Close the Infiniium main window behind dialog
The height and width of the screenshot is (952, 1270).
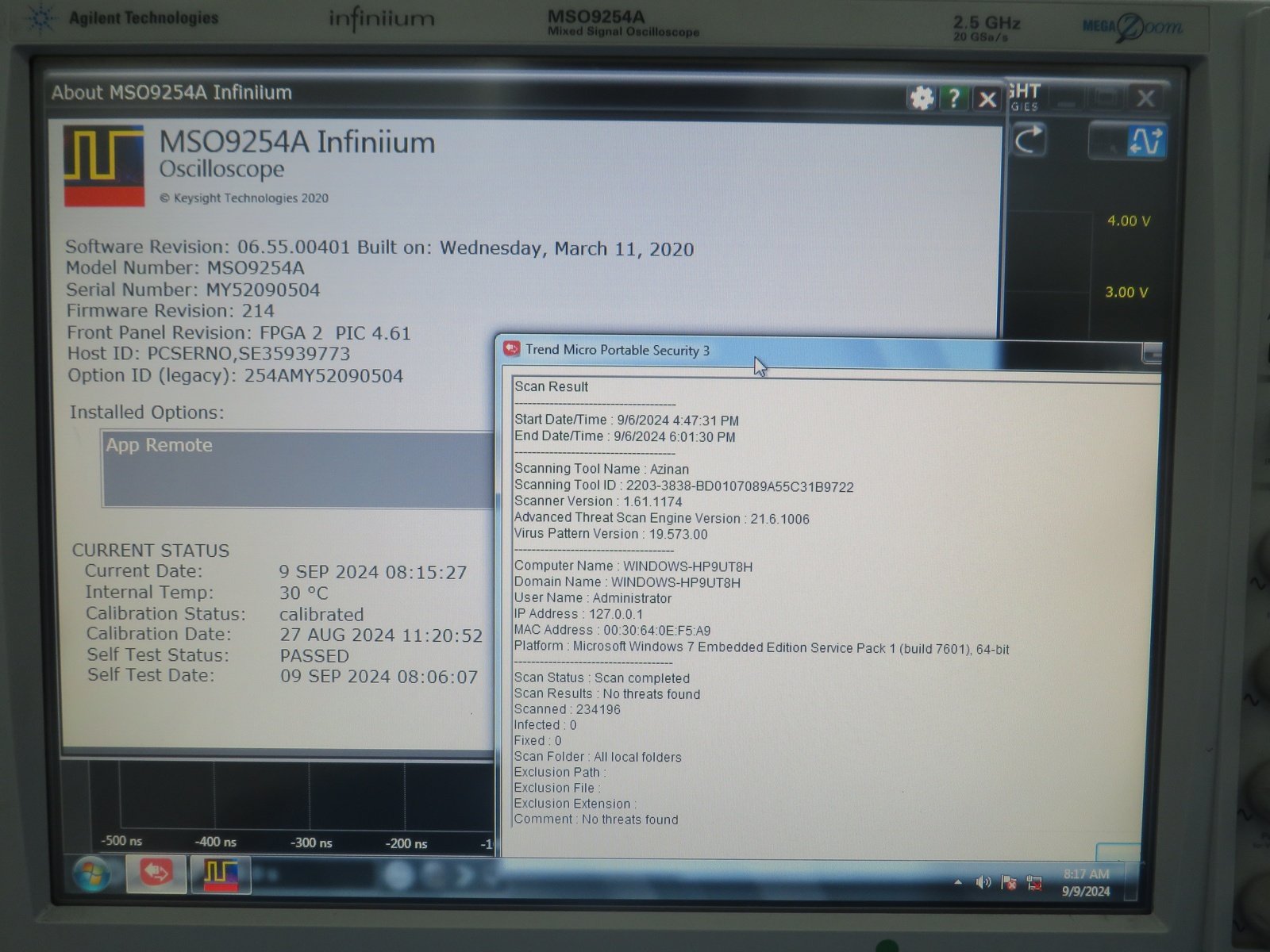point(1145,98)
